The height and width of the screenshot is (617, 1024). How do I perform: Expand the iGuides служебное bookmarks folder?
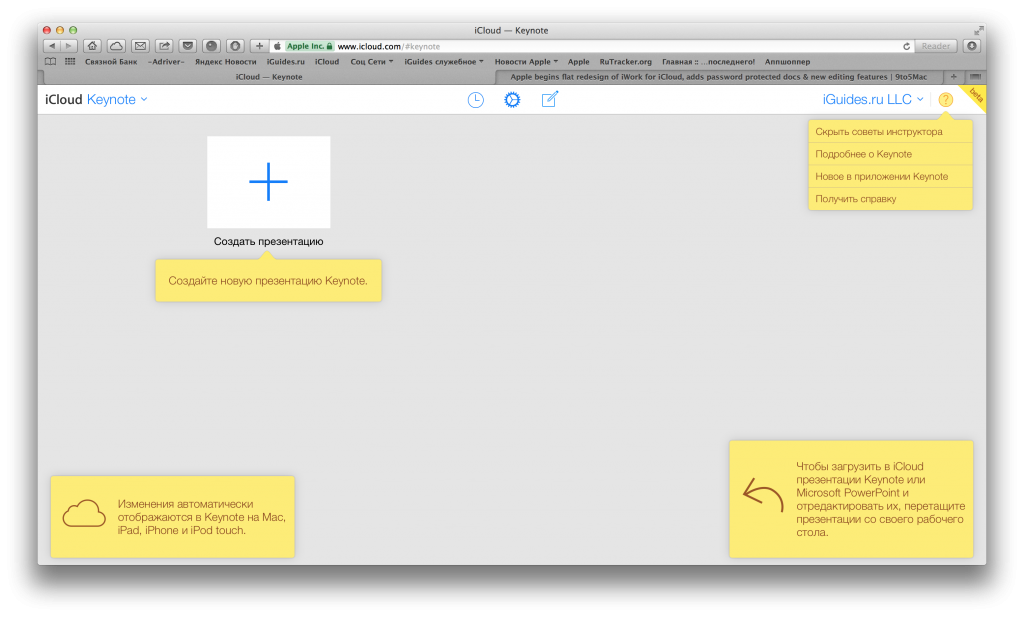444,61
